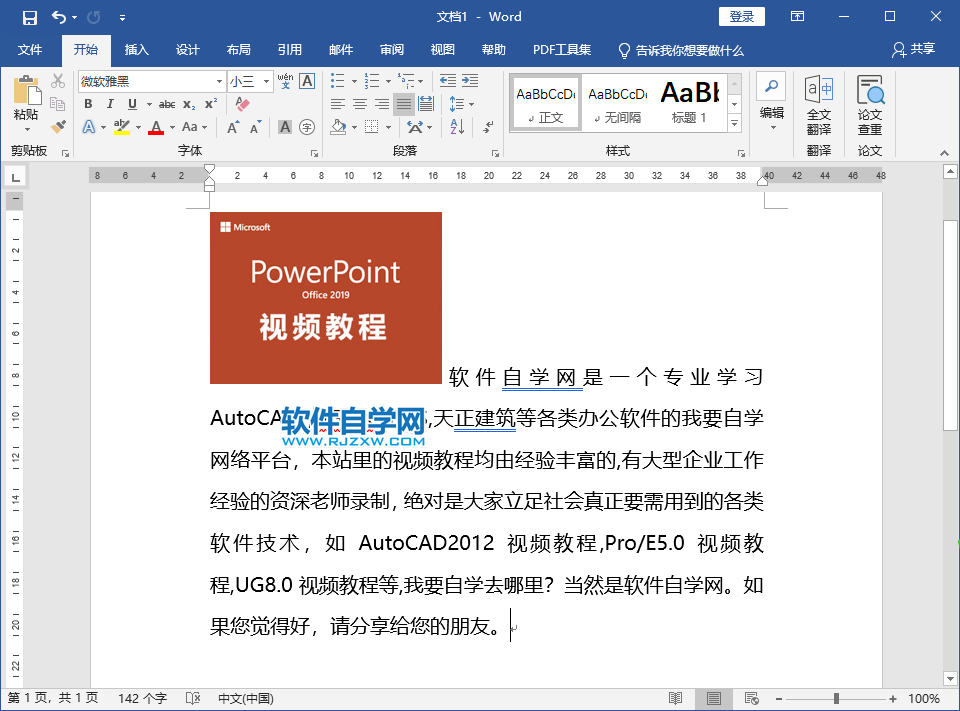The image size is (960, 711).
Task: Switch to the 布局 (Layout) tab
Action: [x=238, y=50]
